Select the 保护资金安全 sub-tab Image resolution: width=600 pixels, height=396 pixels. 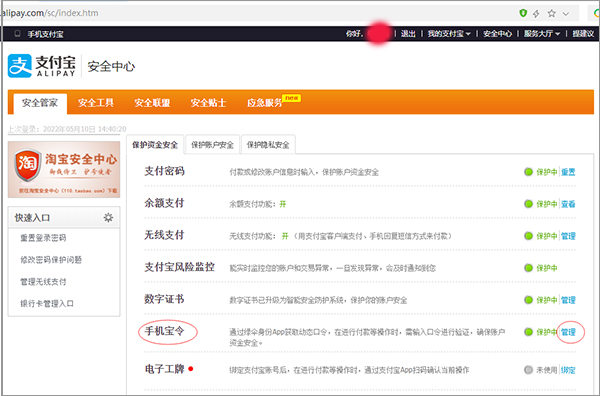point(155,145)
